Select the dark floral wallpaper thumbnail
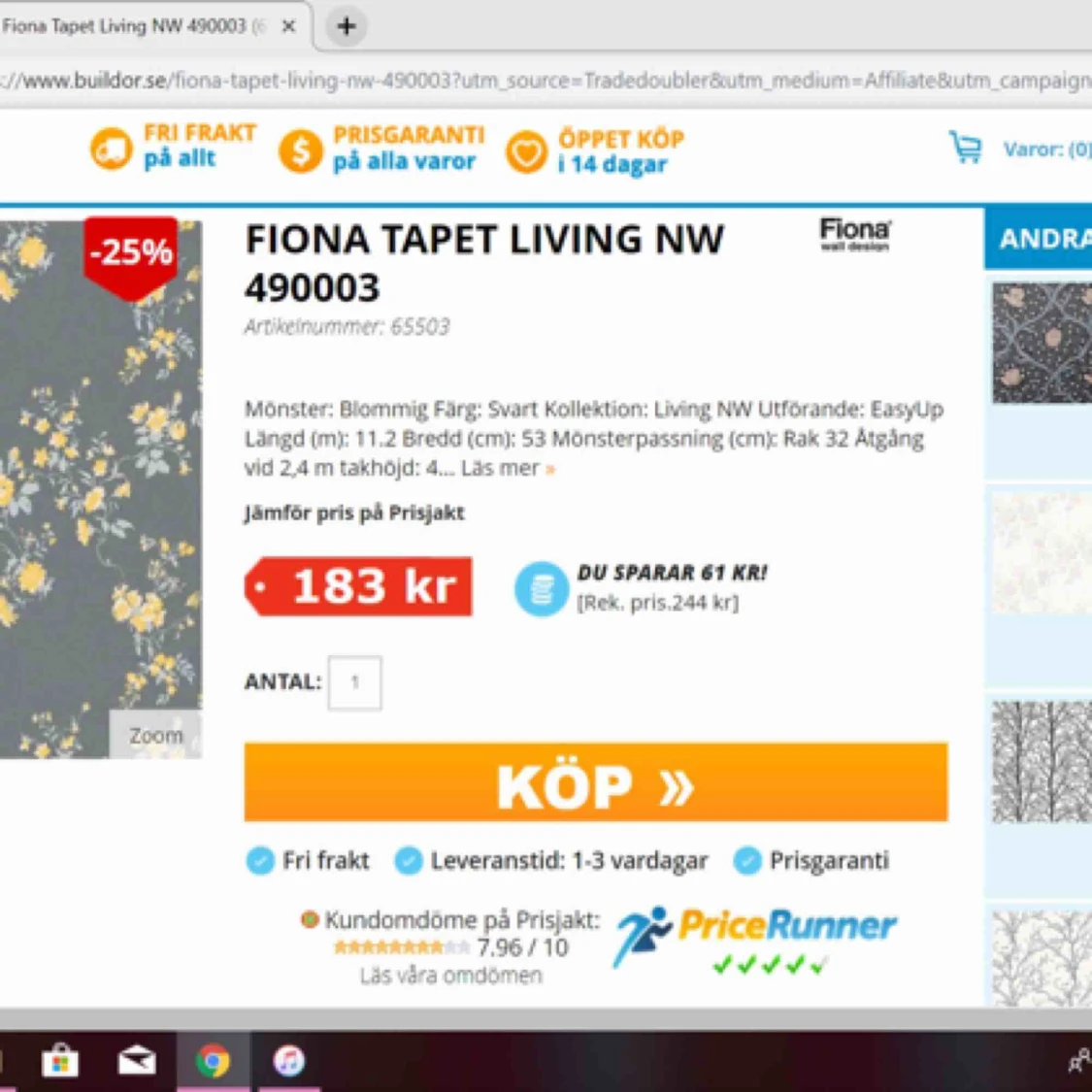 (x=1042, y=343)
